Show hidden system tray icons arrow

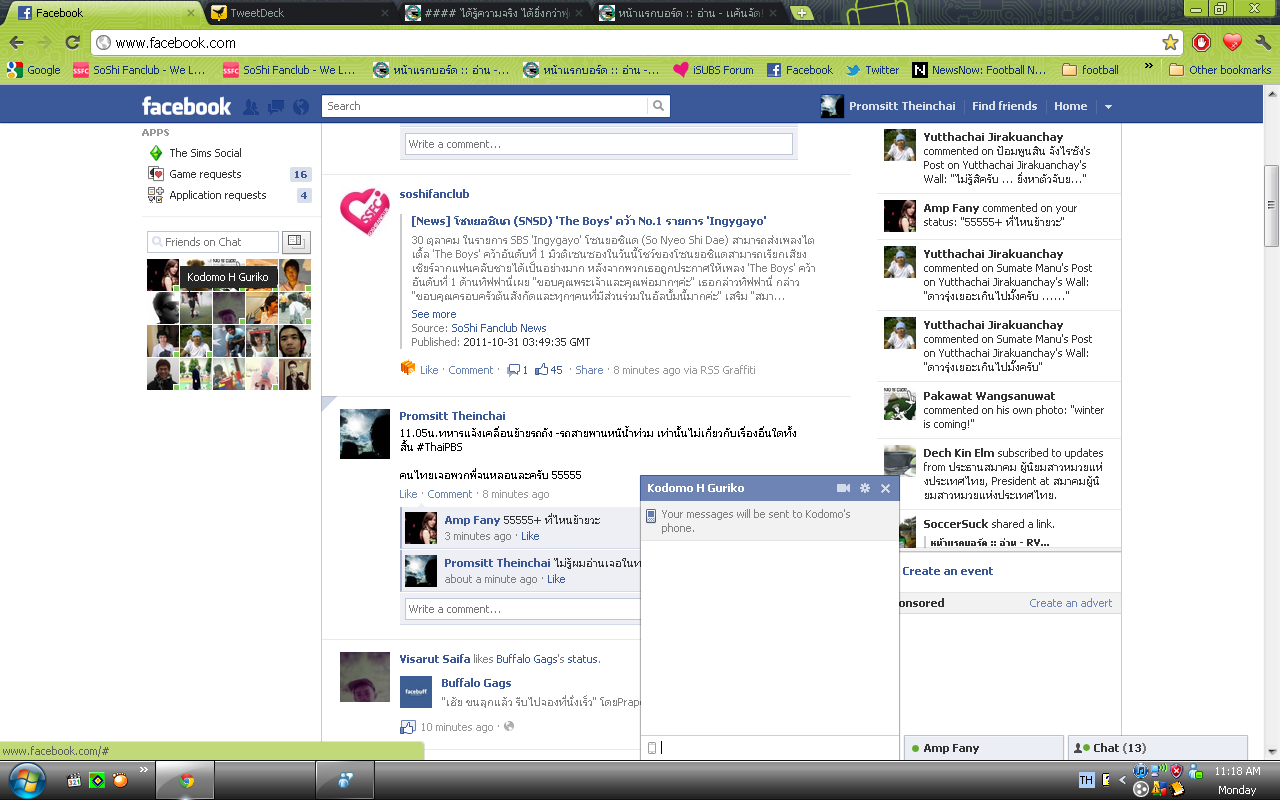[1122, 778]
